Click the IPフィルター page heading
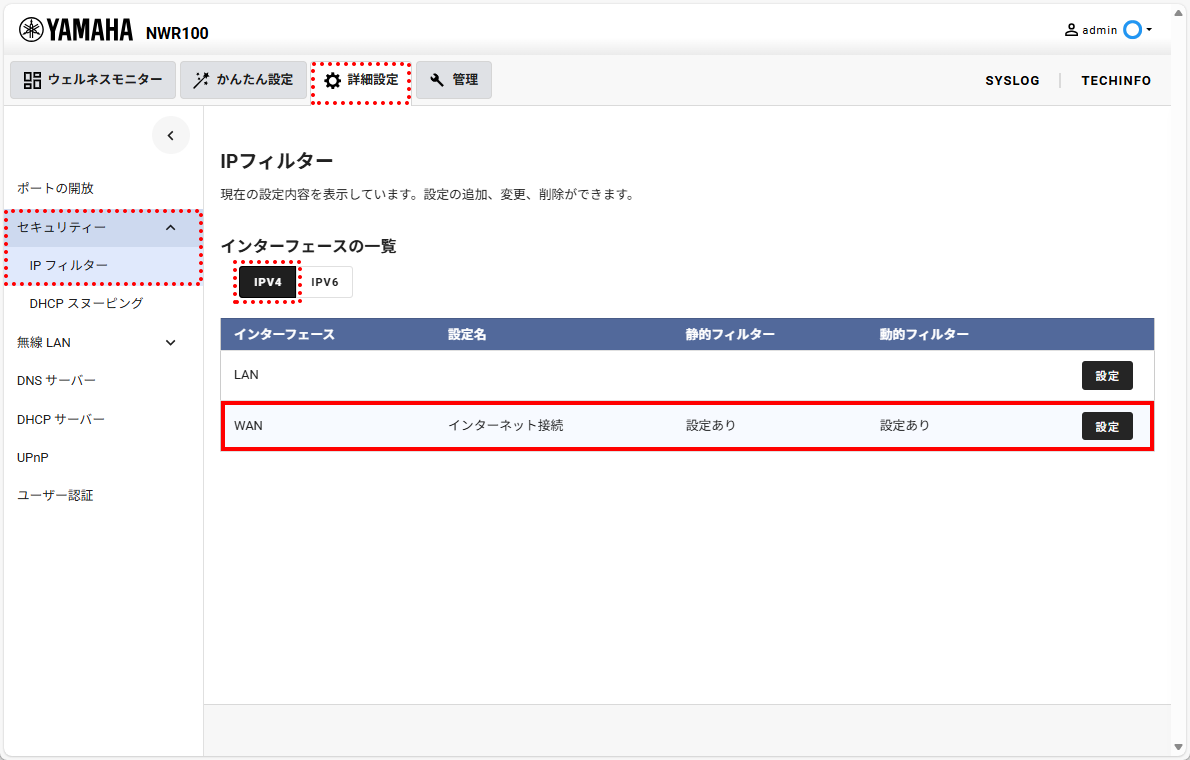 coord(277,161)
